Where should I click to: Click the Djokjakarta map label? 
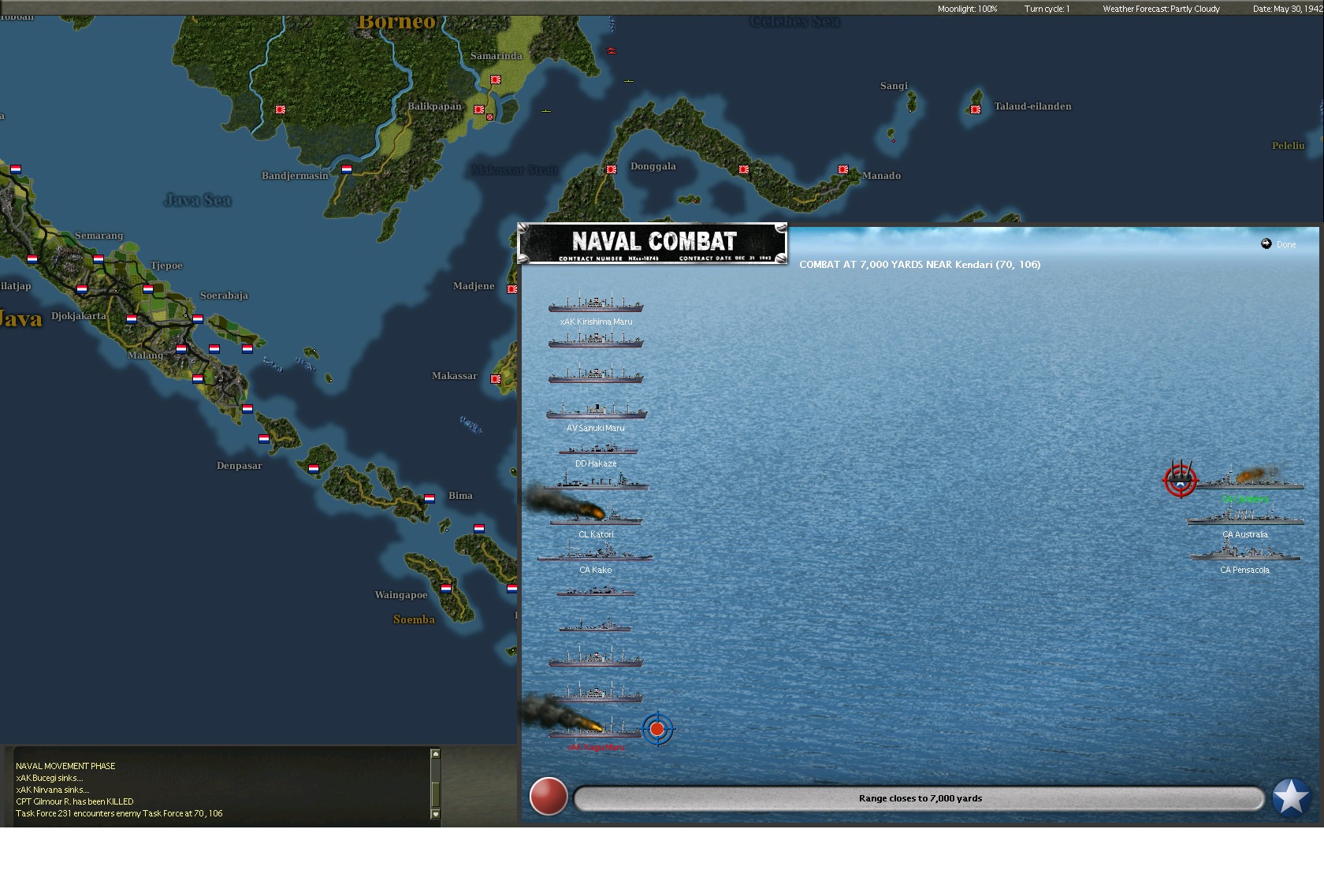click(78, 316)
